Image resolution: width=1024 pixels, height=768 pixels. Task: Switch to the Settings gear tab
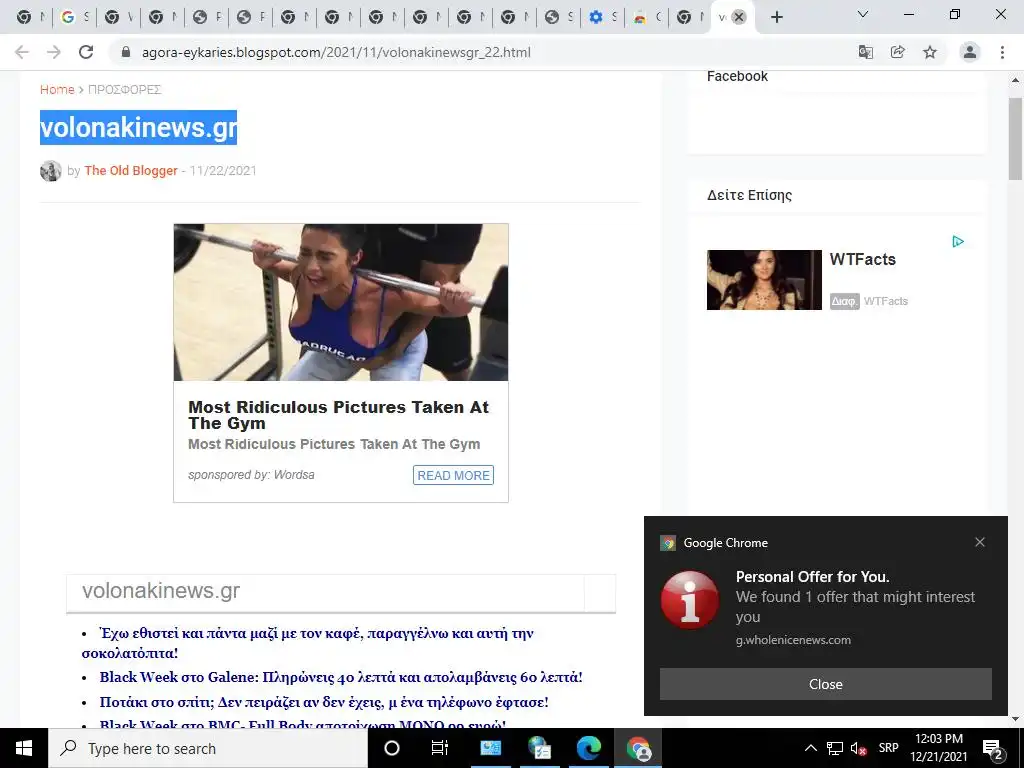click(x=602, y=17)
